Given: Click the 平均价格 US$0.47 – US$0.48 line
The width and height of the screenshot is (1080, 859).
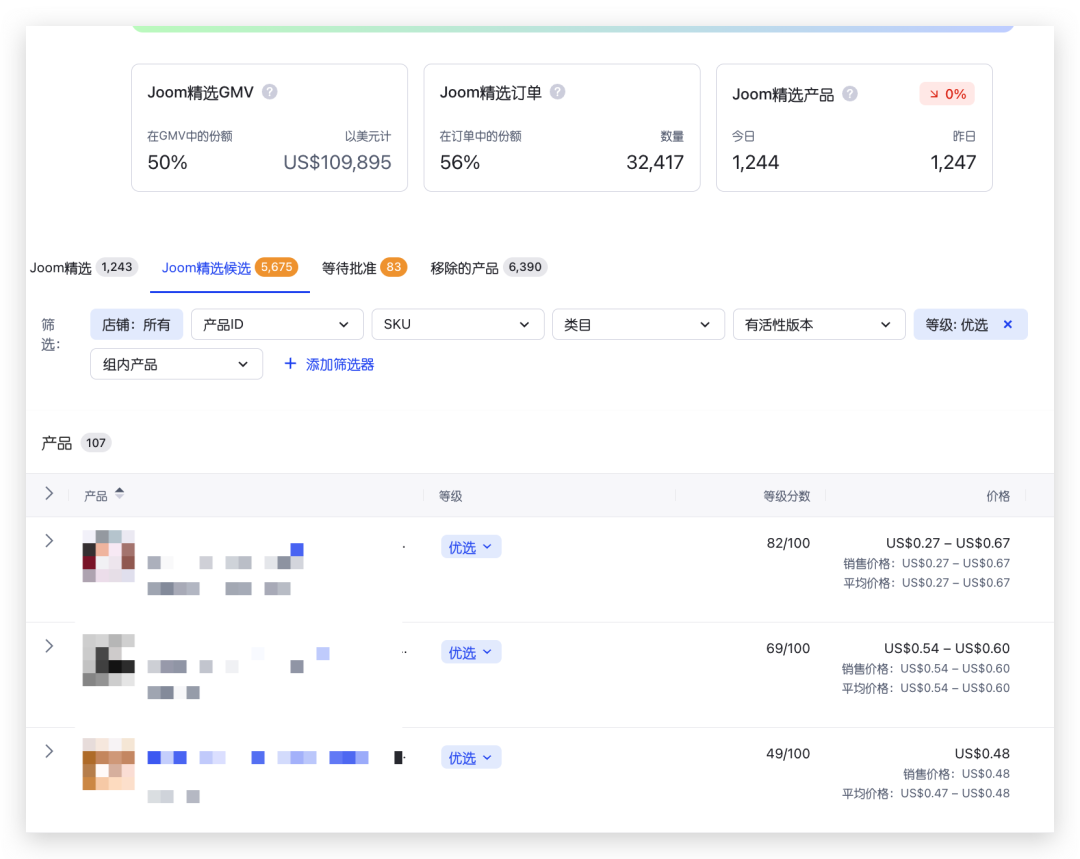Looking at the screenshot, I should [x=926, y=794].
